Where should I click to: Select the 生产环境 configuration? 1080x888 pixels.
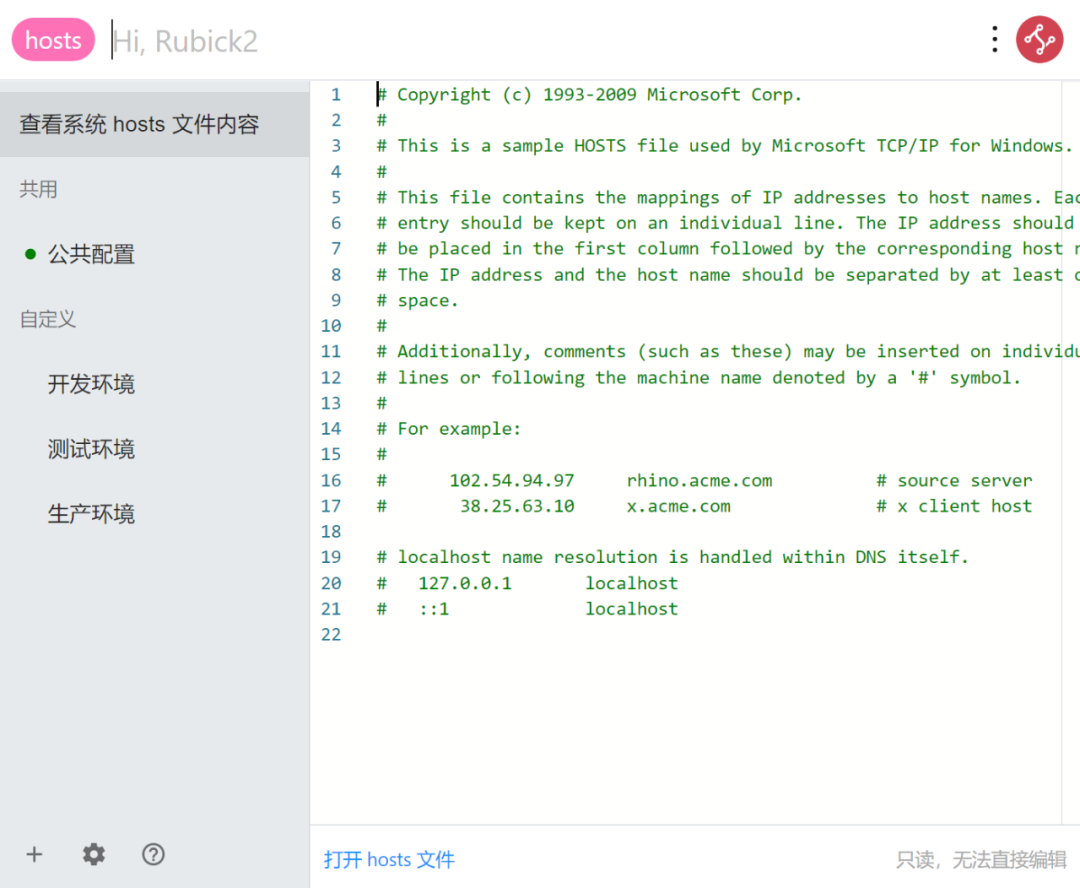coord(92,515)
